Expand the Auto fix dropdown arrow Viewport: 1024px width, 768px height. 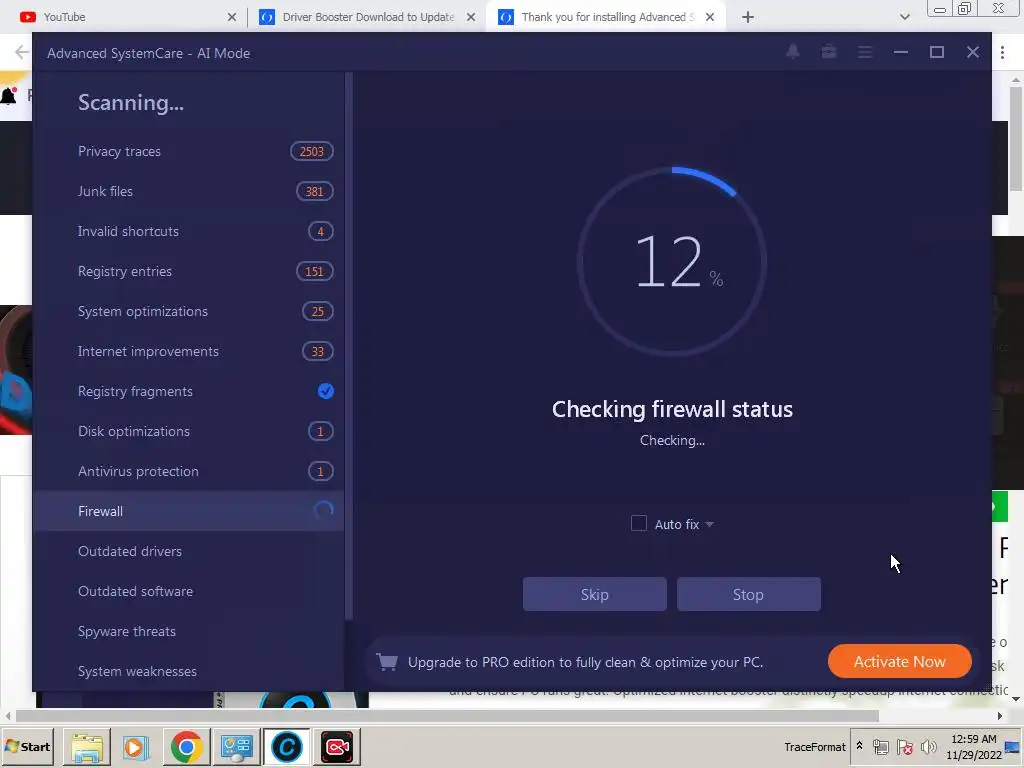click(x=710, y=524)
